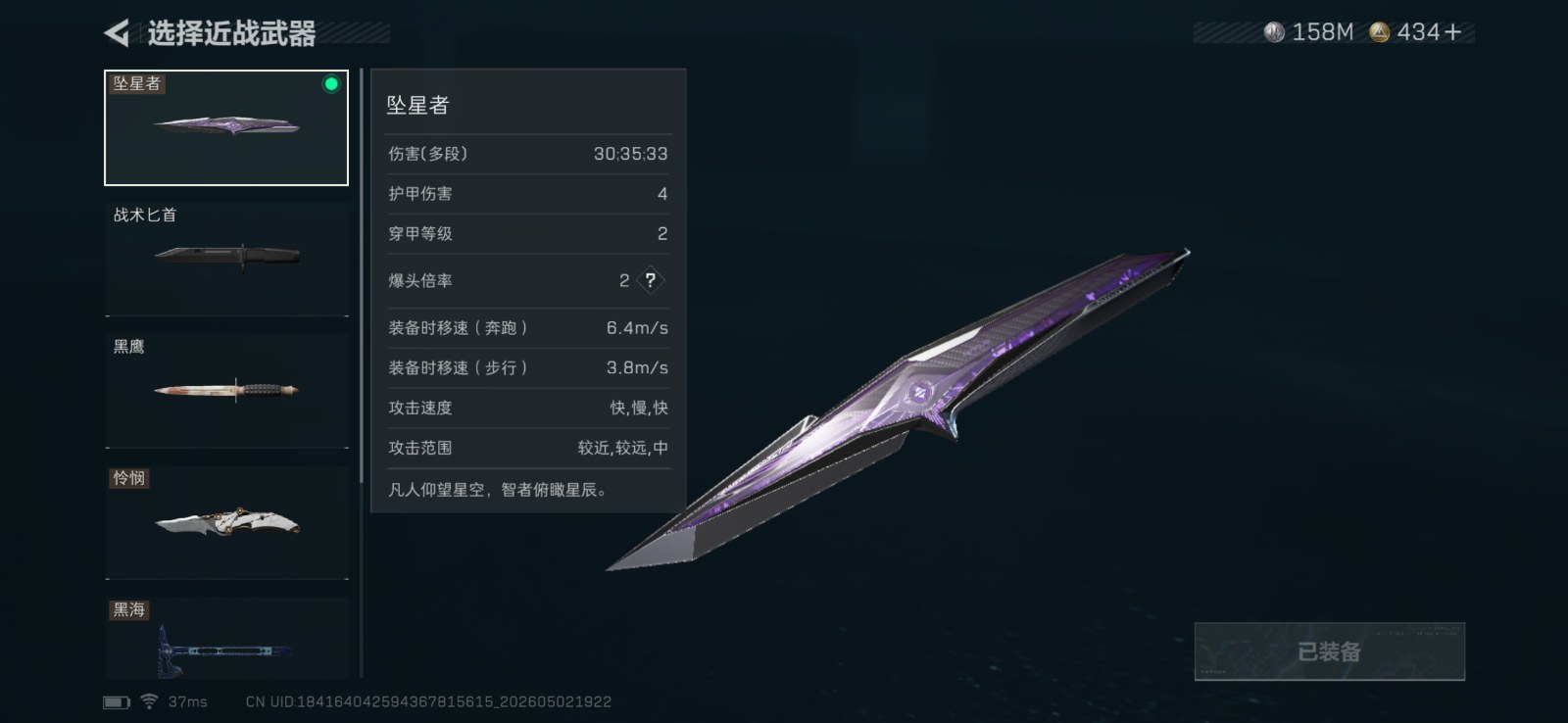
Task: Select the 怜悯 knife
Action: click(226, 521)
